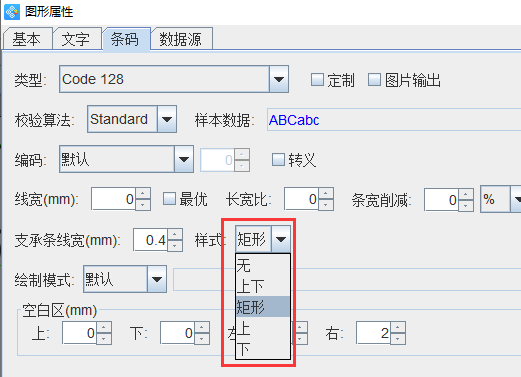Click the 样本数据 field containing ABCabc
Viewport: 521px width, 377px height.
[x=394, y=120]
